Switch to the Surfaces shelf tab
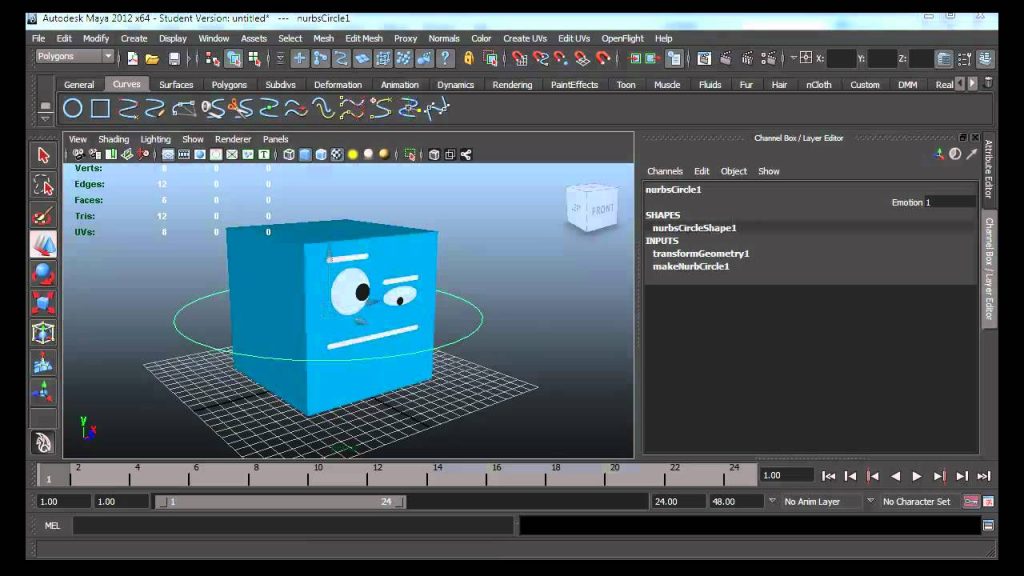Image resolution: width=1024 pixels, height=576 pixels. pos(176,85)
